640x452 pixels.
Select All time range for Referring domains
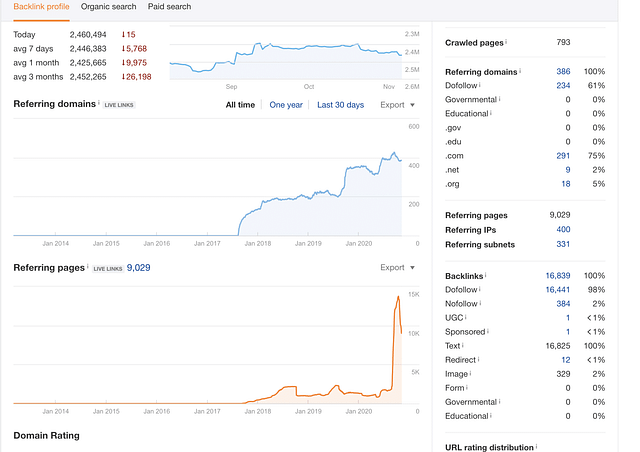pos(240,105)
